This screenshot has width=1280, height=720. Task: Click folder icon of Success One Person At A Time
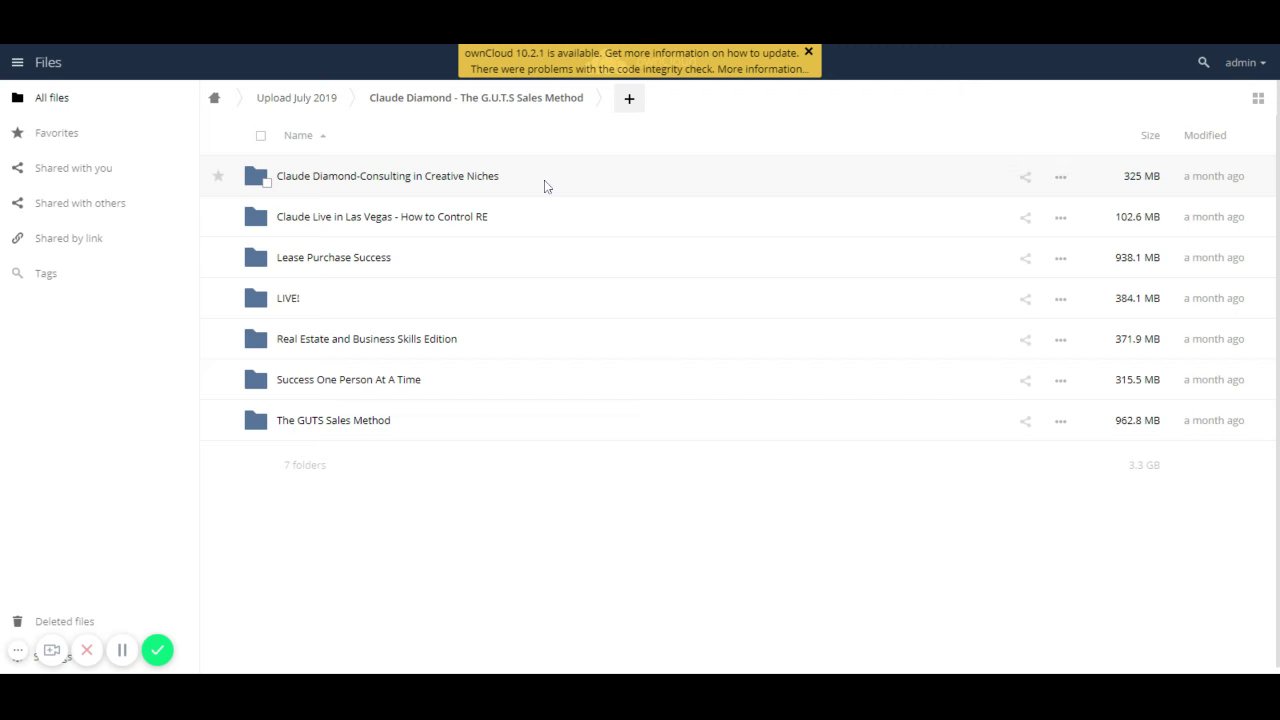coord(256,379)
